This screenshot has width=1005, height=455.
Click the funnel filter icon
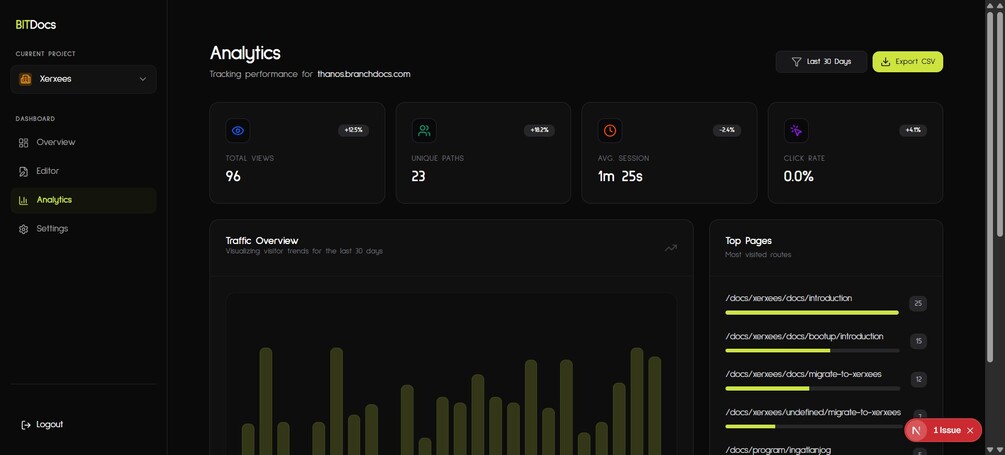pyautogui.click(x=796, y=62)
